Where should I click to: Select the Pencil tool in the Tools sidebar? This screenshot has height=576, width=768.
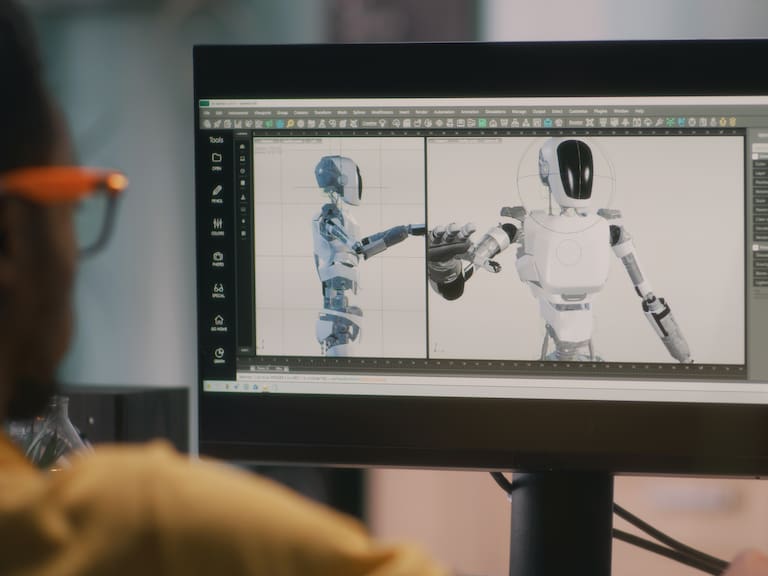(x=217, y=193)
